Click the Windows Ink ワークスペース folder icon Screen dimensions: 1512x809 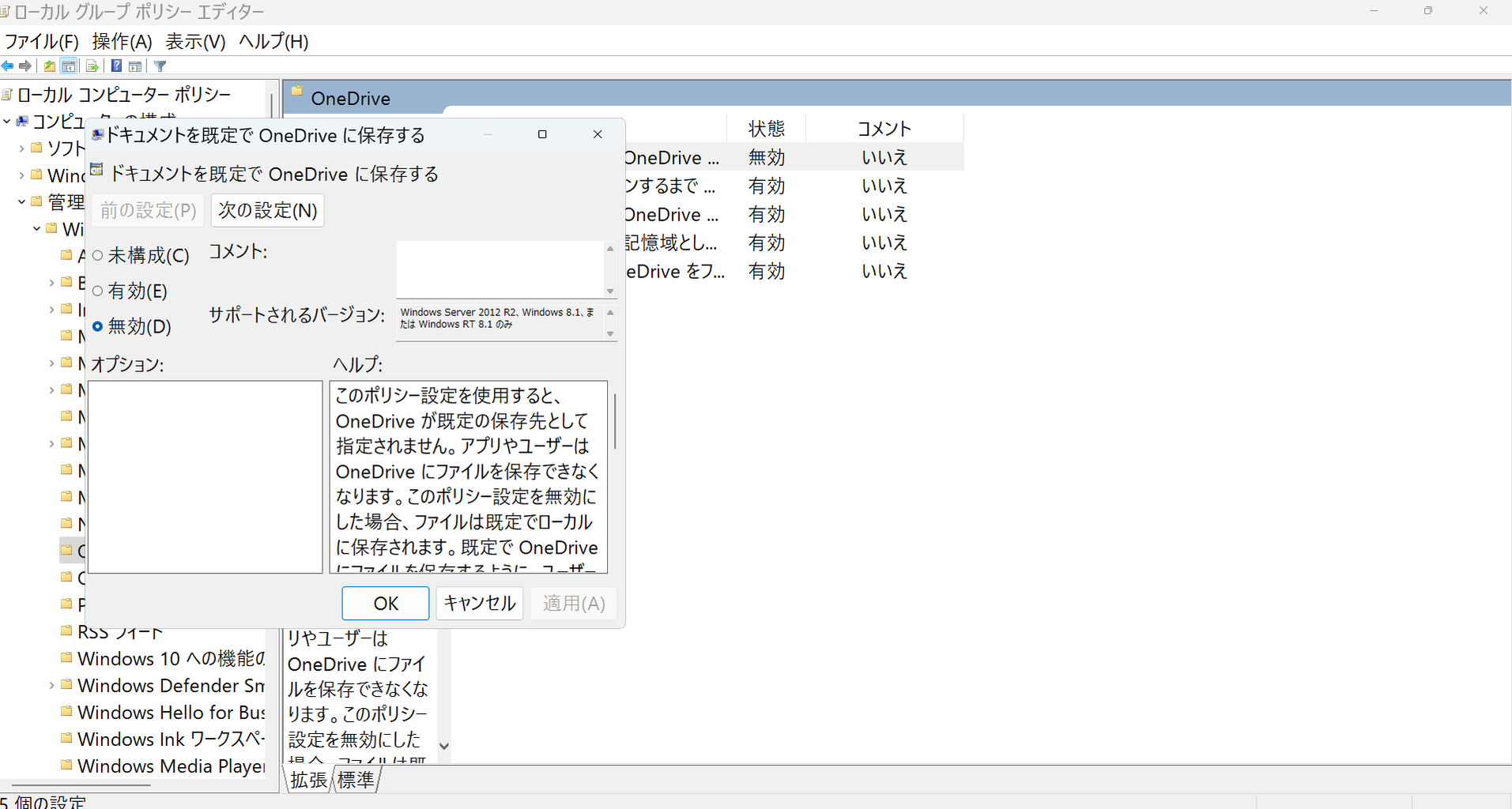tap(67, 739)
